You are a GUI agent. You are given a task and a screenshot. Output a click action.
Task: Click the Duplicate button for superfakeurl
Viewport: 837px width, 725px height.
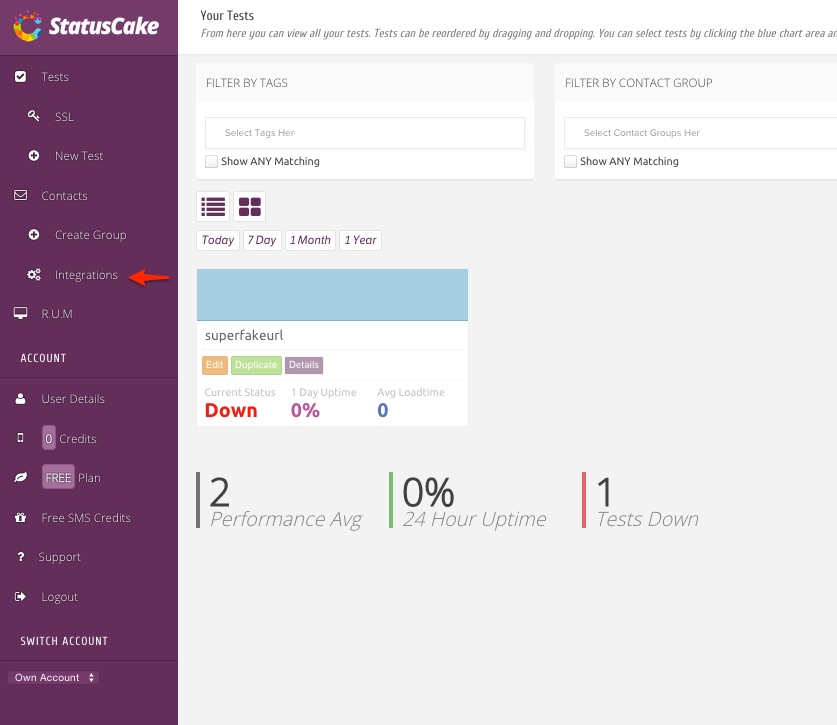tap(256, 365)
